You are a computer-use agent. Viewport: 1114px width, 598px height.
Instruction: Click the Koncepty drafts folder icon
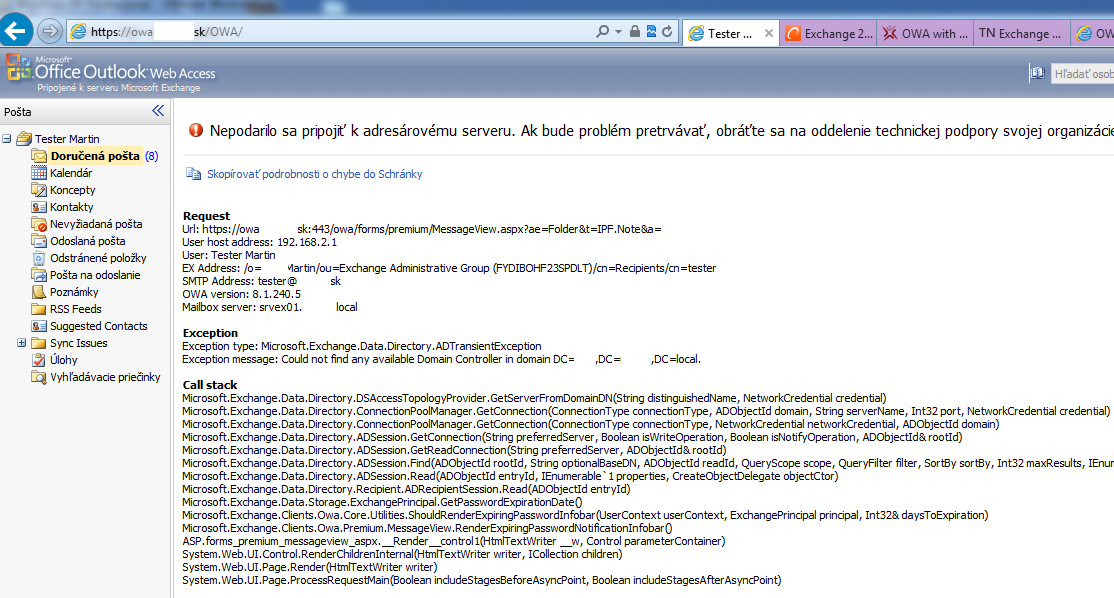[39, 190]
